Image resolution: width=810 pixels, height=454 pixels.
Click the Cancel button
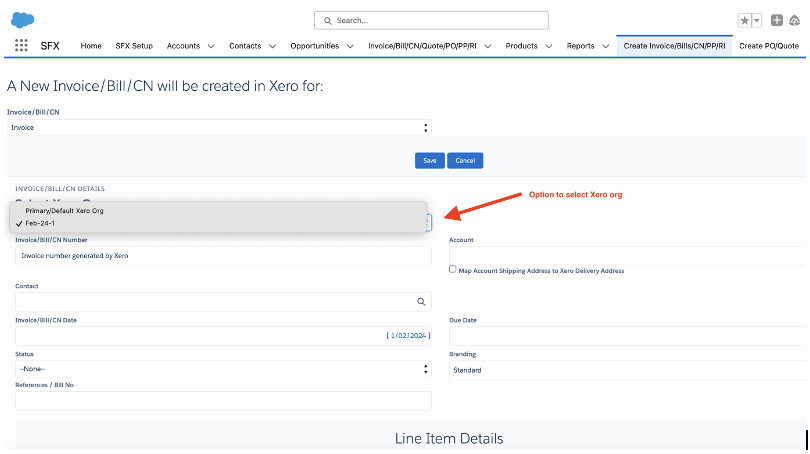[465, 161]
